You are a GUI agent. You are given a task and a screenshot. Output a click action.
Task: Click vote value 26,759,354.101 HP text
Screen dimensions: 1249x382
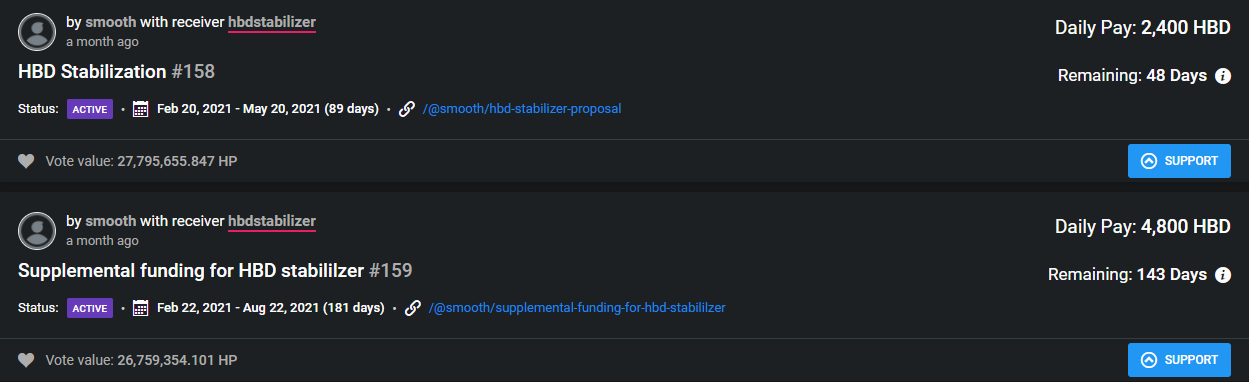pyautogui.click(x=141, y=360)
